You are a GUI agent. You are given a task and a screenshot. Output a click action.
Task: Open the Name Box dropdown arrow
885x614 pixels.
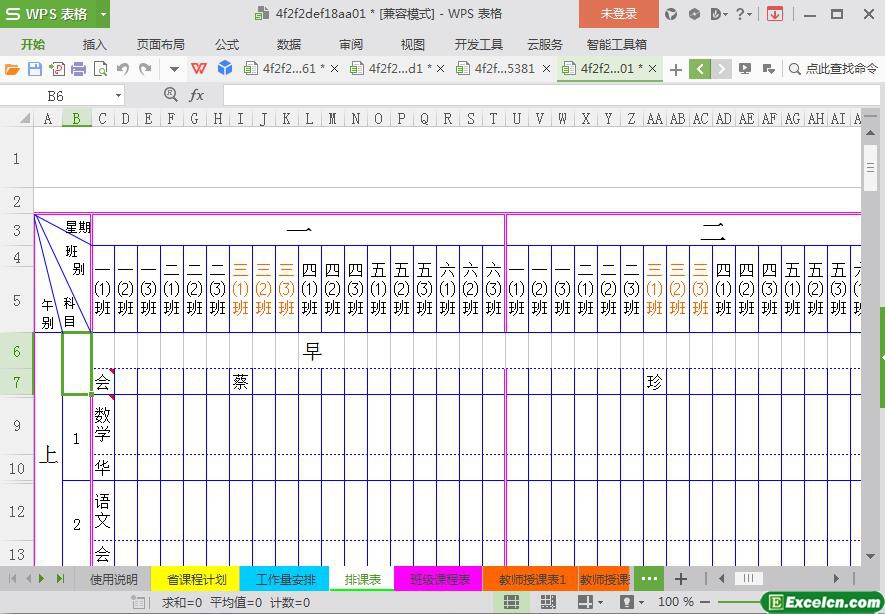click(x=118, y=96)
